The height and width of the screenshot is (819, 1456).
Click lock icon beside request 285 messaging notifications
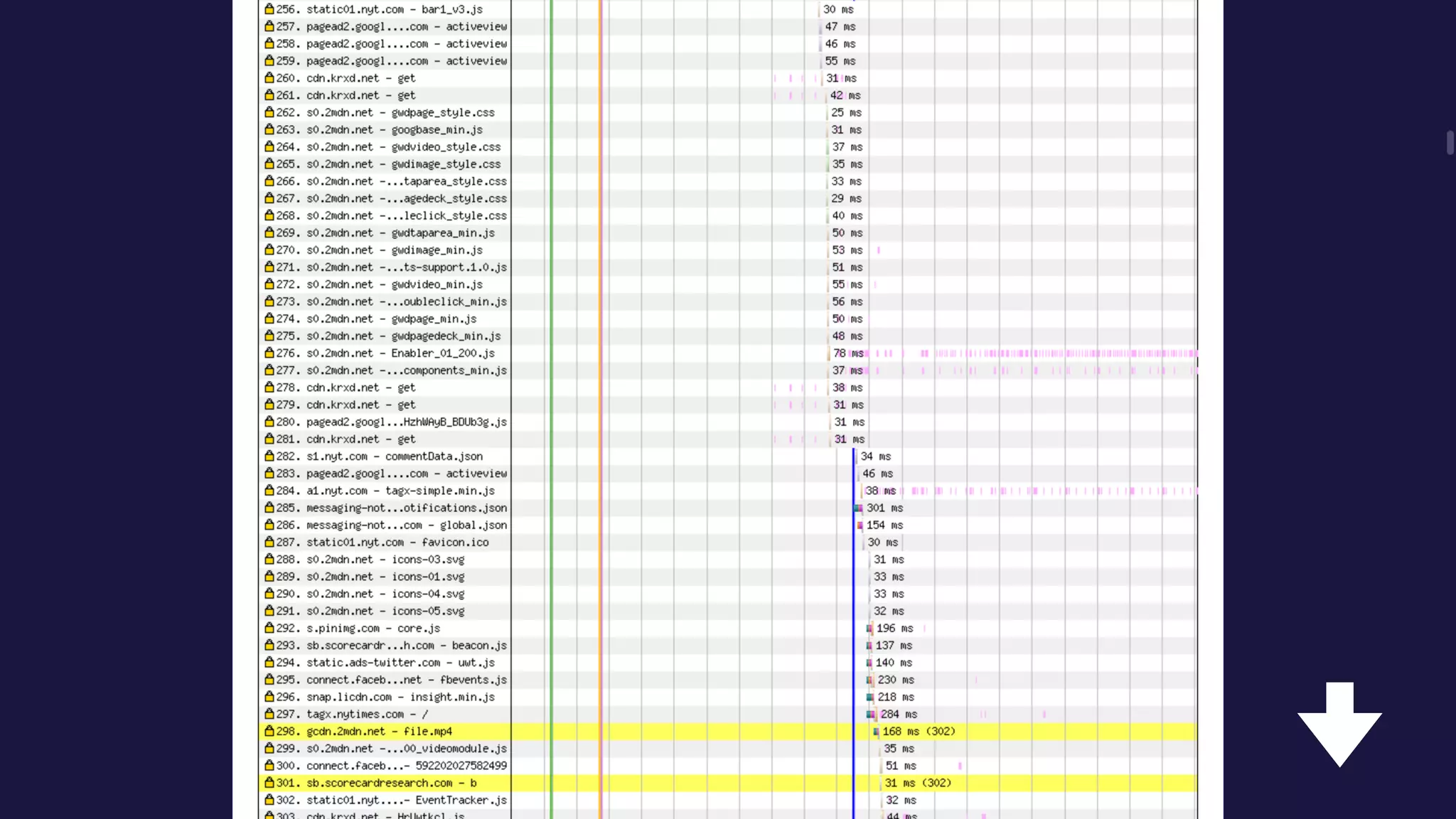(x=269, y=508)
